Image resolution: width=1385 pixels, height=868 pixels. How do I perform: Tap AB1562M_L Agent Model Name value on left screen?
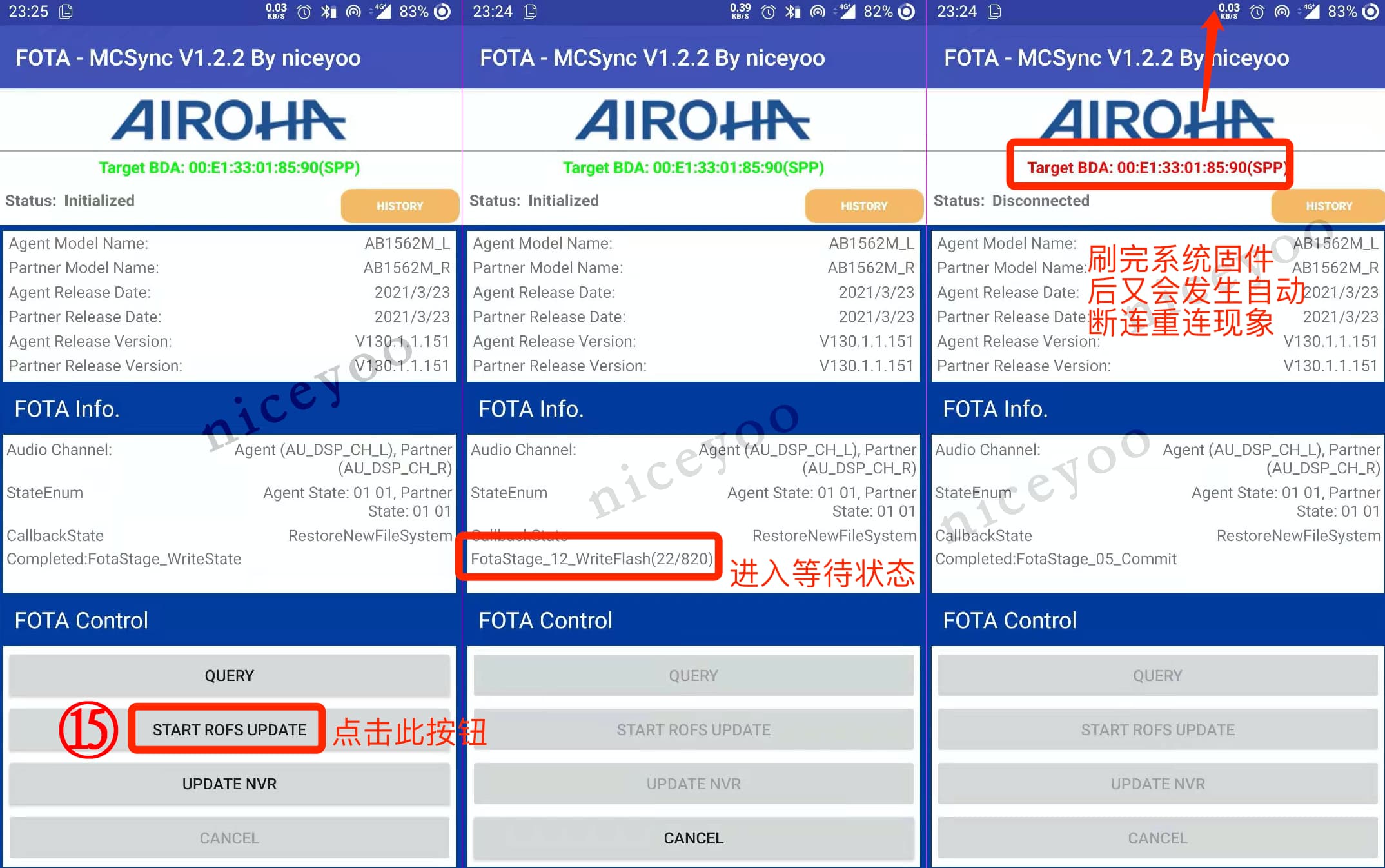tap(408, 243)
